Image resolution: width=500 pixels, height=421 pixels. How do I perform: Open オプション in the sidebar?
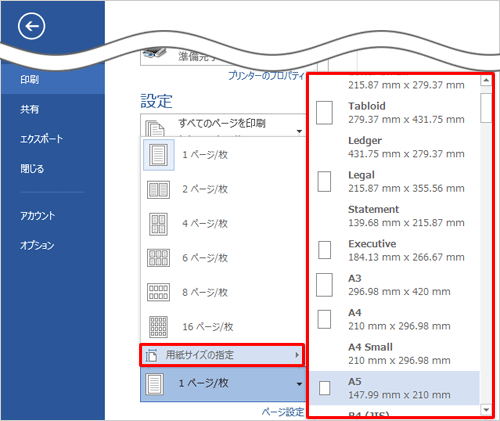coord(37,245)
